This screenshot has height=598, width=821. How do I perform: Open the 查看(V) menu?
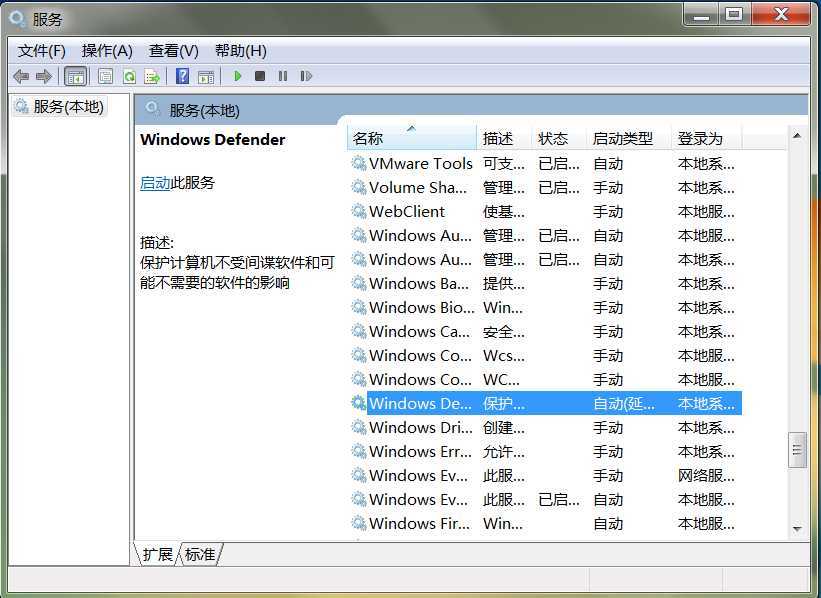click(x=174, y=51)
